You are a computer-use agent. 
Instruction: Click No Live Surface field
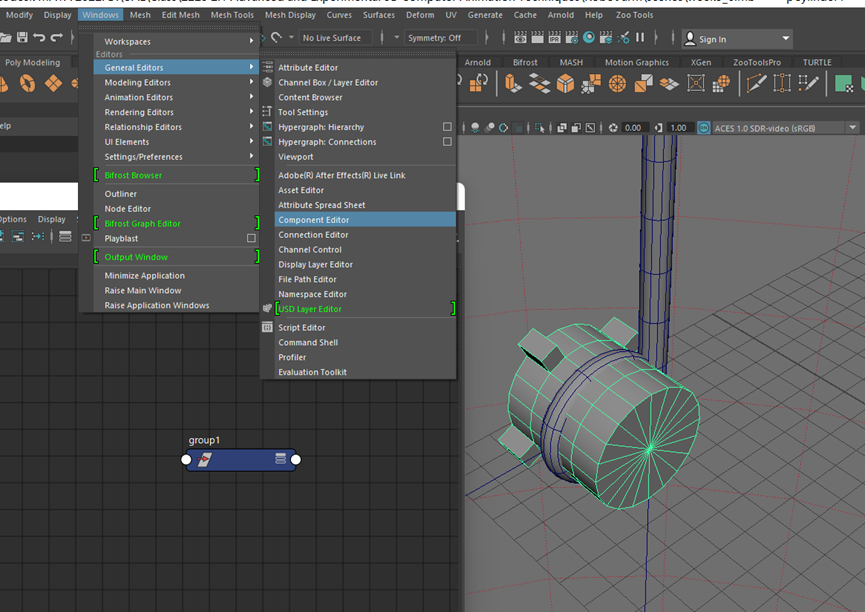click(335, 38)
